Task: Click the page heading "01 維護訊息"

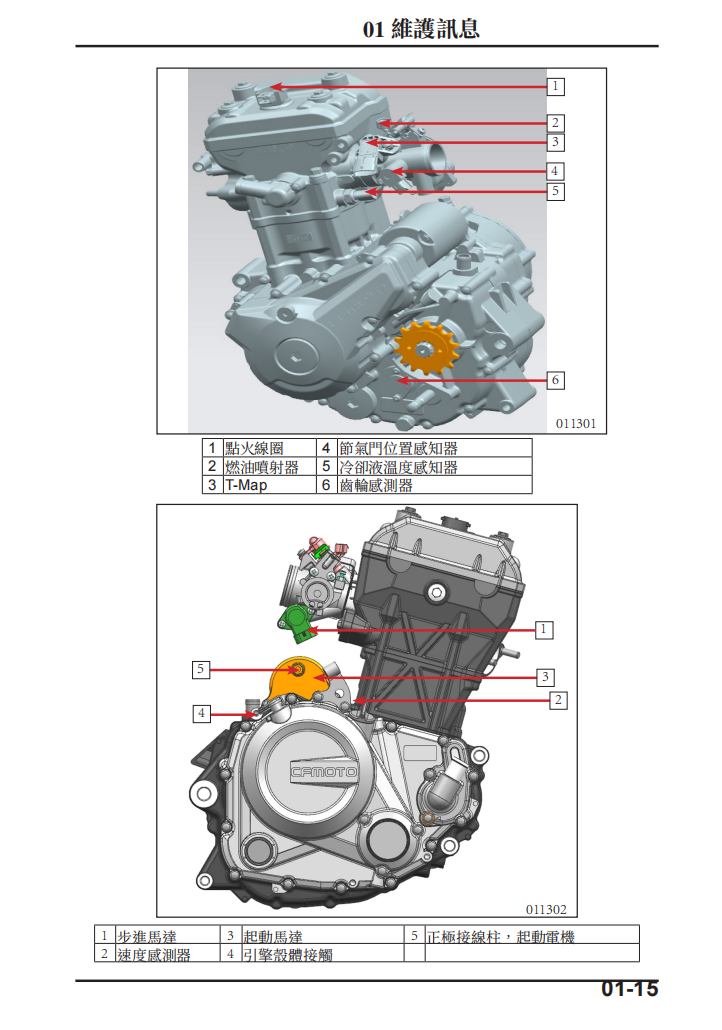Action: coord(421,29)
